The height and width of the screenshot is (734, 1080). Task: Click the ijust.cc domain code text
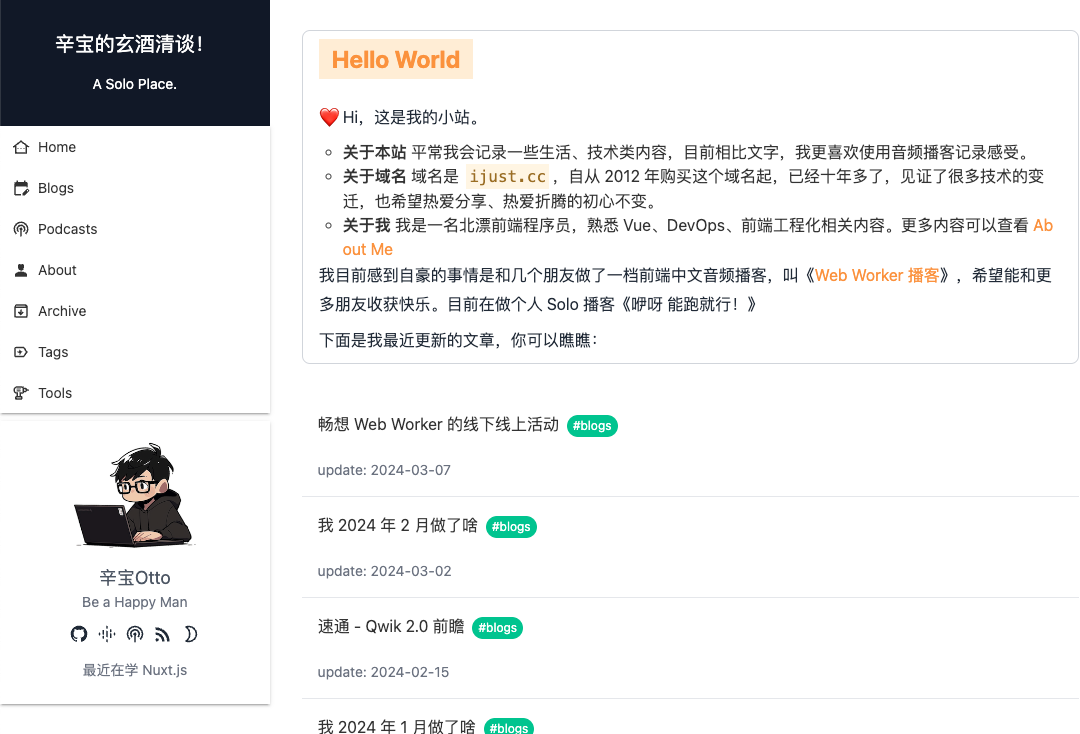tap(508, 177)
